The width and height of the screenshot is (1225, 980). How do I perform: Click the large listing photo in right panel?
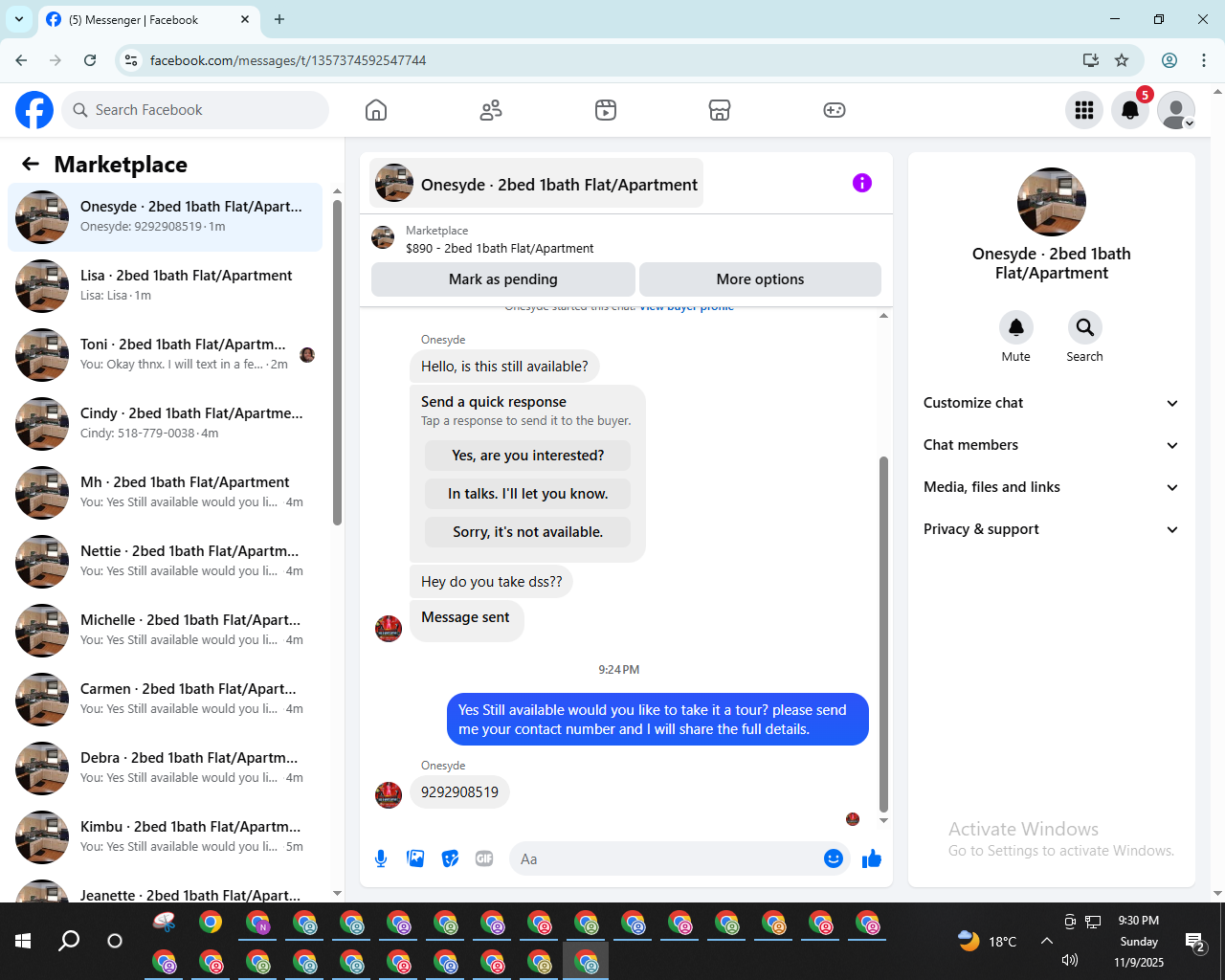[1052, 202]
